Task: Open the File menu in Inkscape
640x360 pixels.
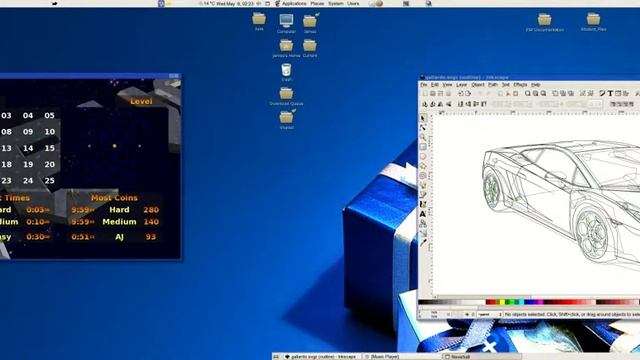Action: tap(424, 85)
